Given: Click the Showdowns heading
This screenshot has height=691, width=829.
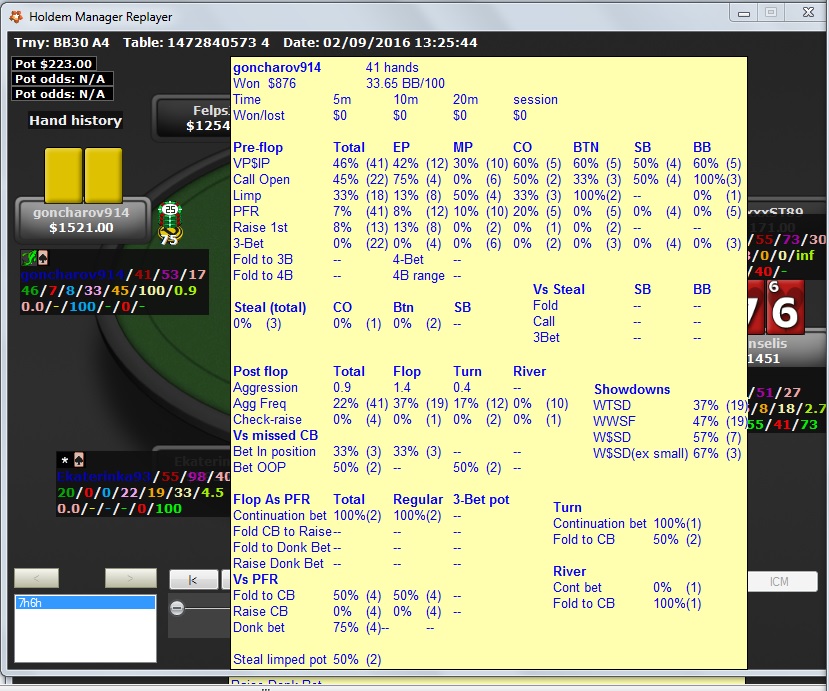Looking at the screenshot, I should coord(632,390).
